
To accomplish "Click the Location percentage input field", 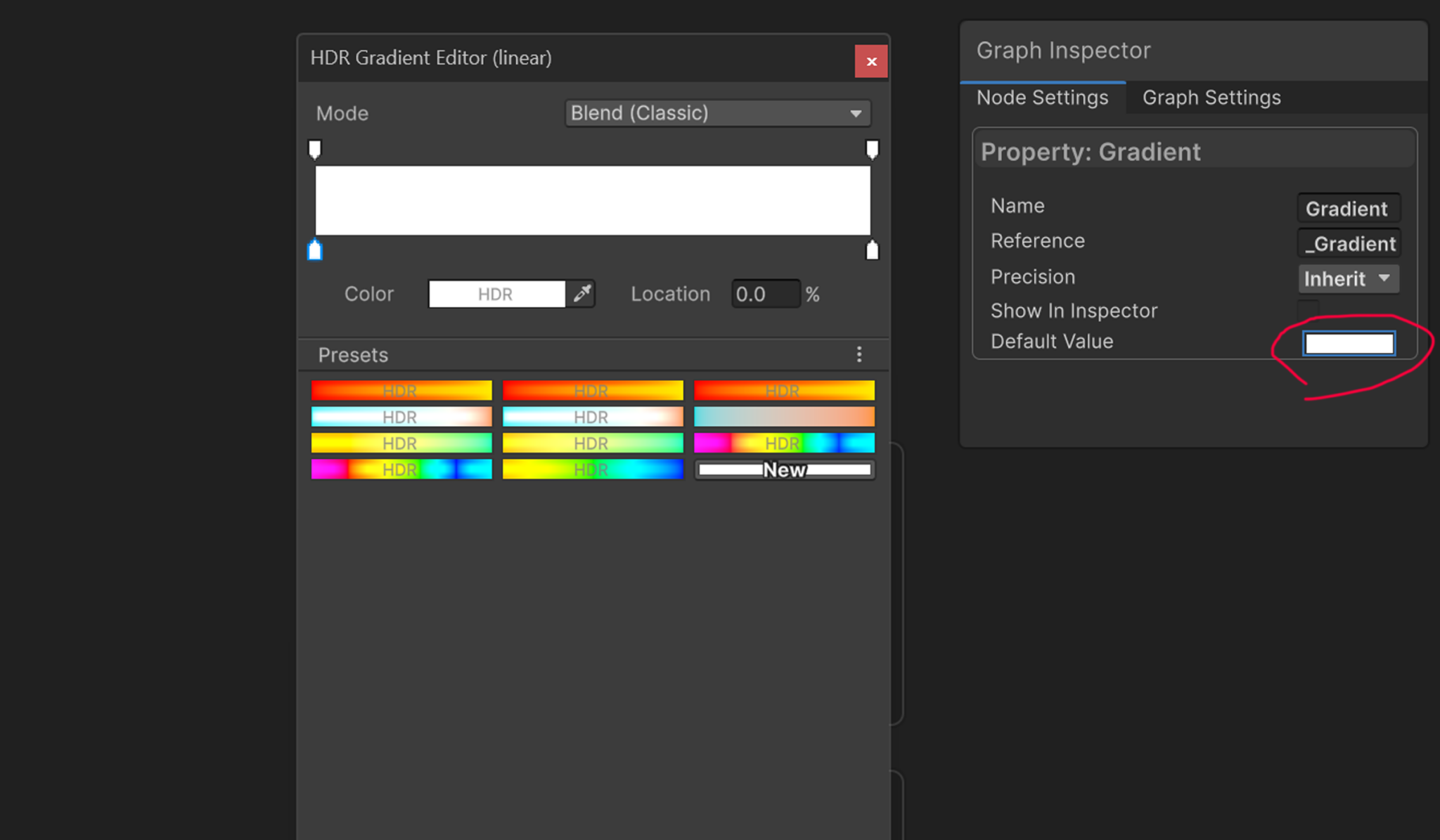I will tap(765, 294).
